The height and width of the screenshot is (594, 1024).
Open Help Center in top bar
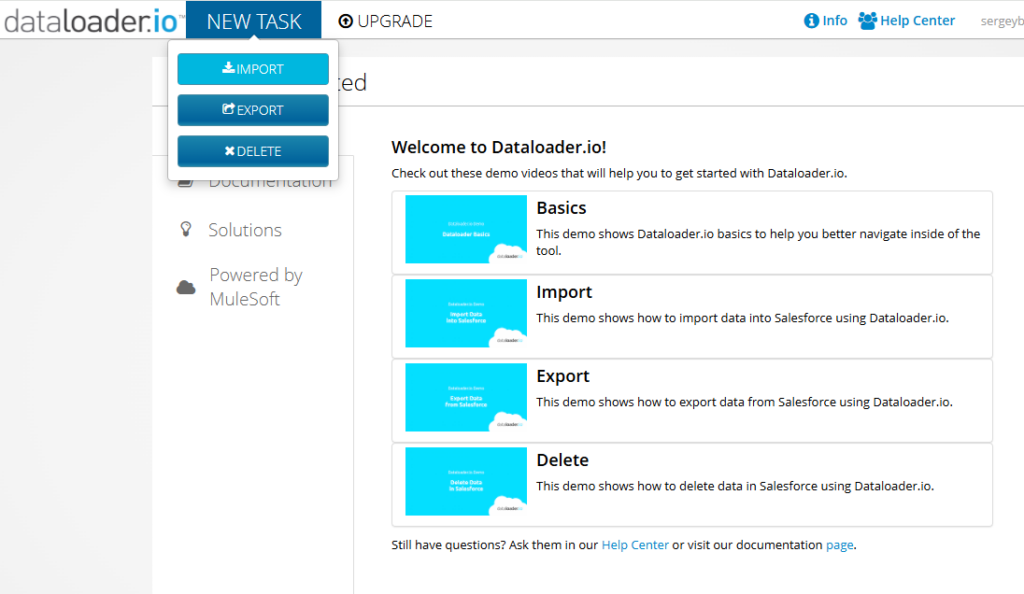point(917,21)
